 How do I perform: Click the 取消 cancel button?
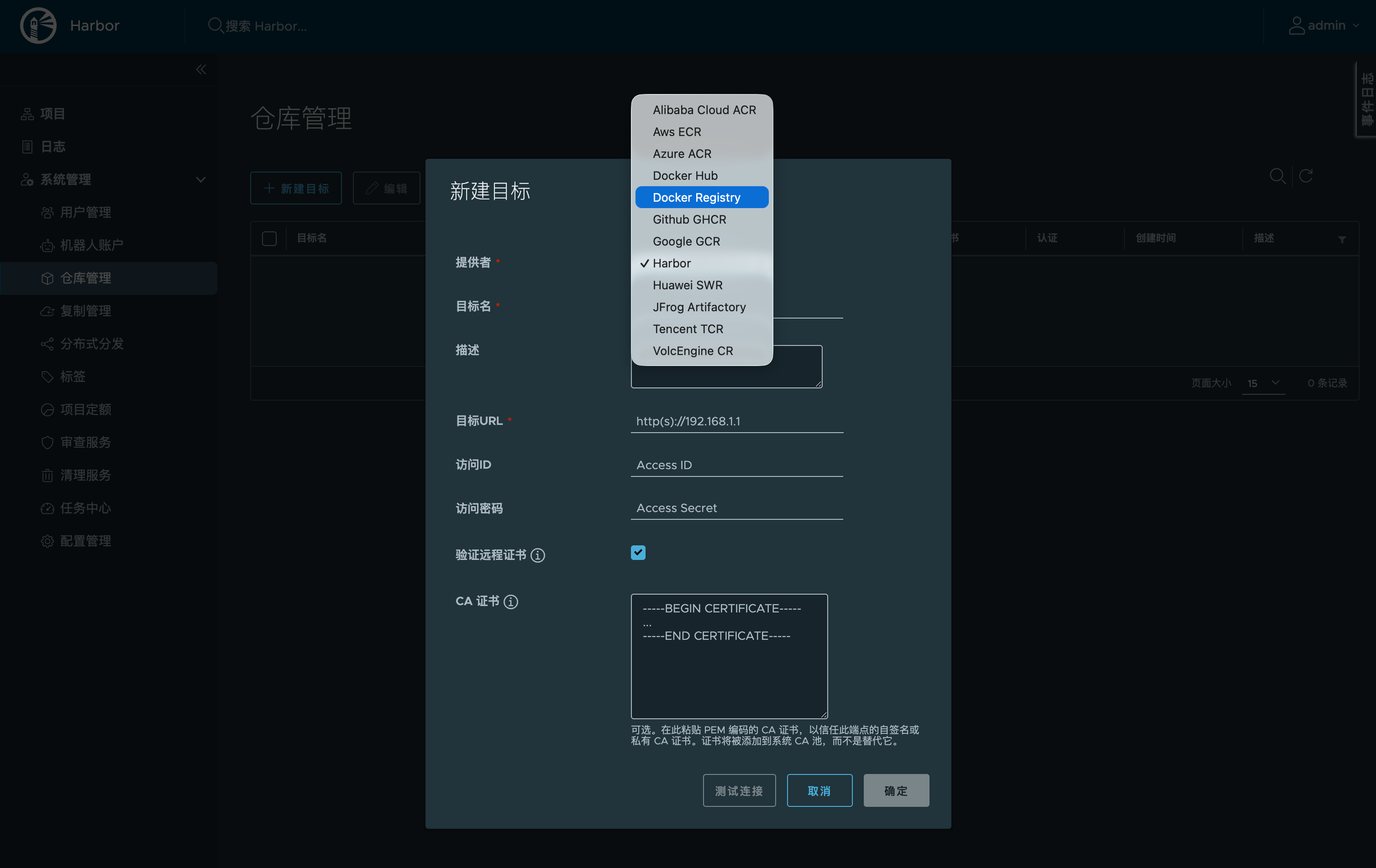[819, 790]
